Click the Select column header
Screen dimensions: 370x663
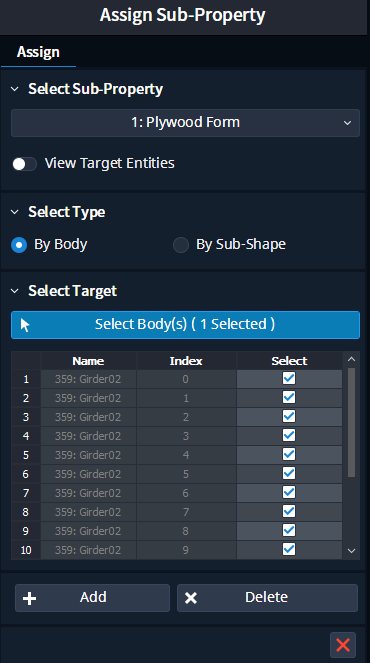point(289,361)
